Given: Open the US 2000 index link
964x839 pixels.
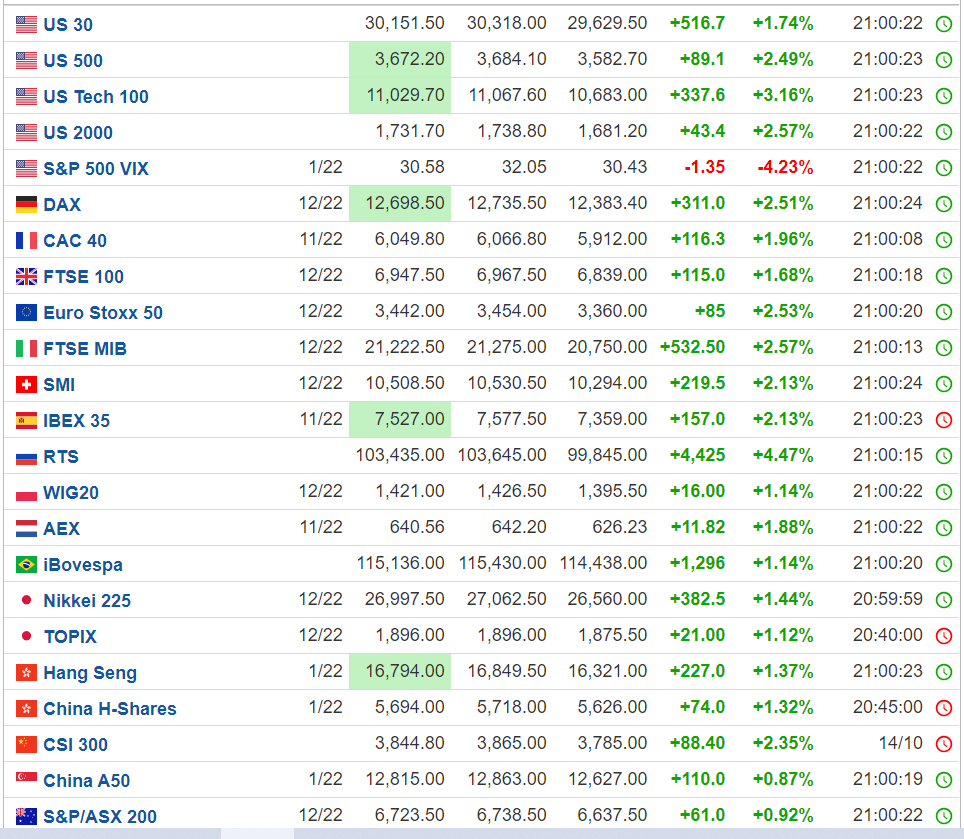Looking at the screenshot, I should coord(78,133).
